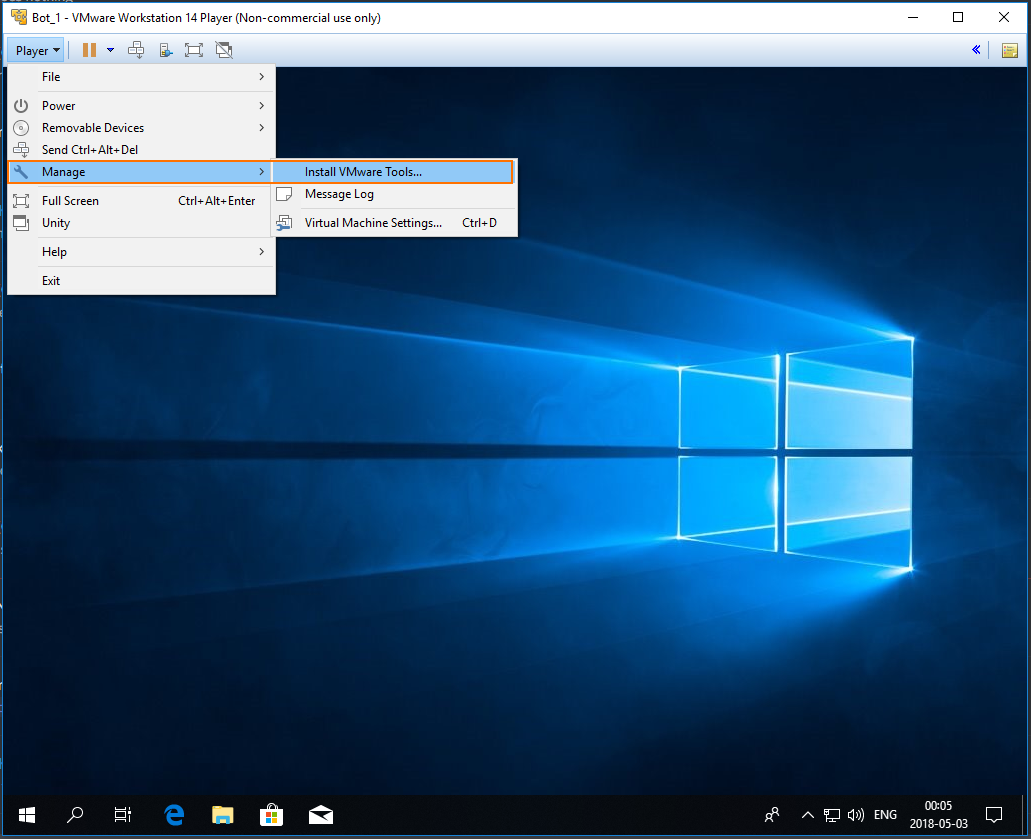
Task: Open the Message Log entry
Action: [x=395, y=194]
